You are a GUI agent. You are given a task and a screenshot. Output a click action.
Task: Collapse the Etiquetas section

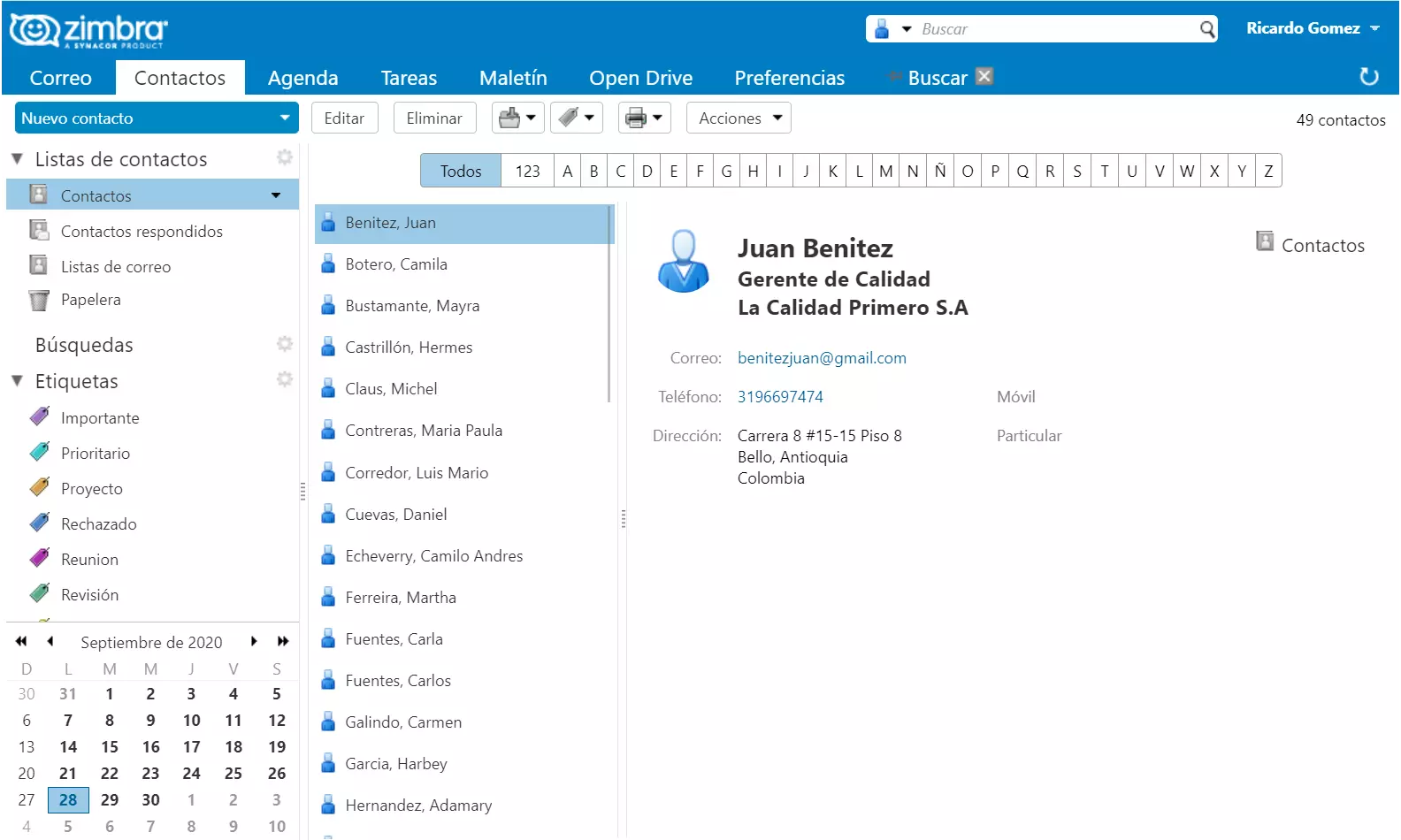(17, 381)
